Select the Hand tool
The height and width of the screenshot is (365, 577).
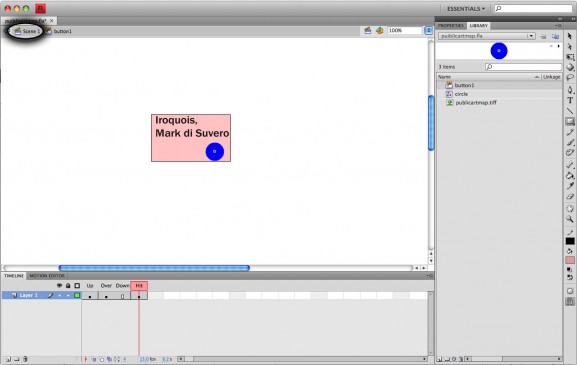pyautogui.click(x=570, y=209)
